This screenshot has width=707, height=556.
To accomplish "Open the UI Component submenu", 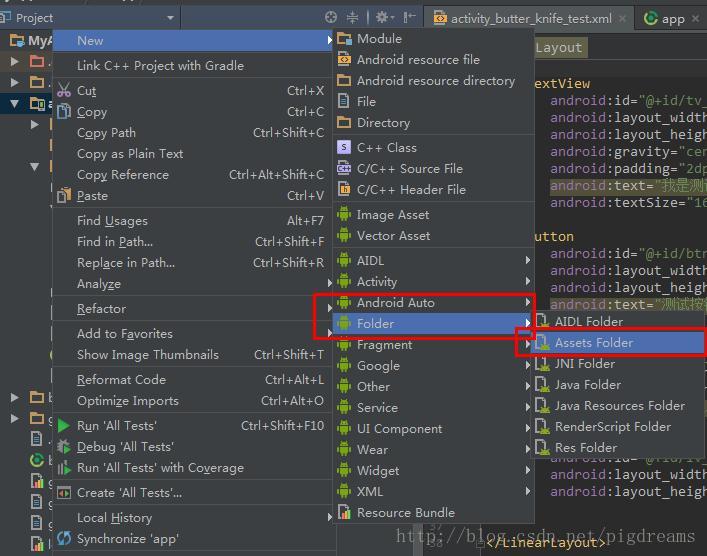I will pos(433,429).
